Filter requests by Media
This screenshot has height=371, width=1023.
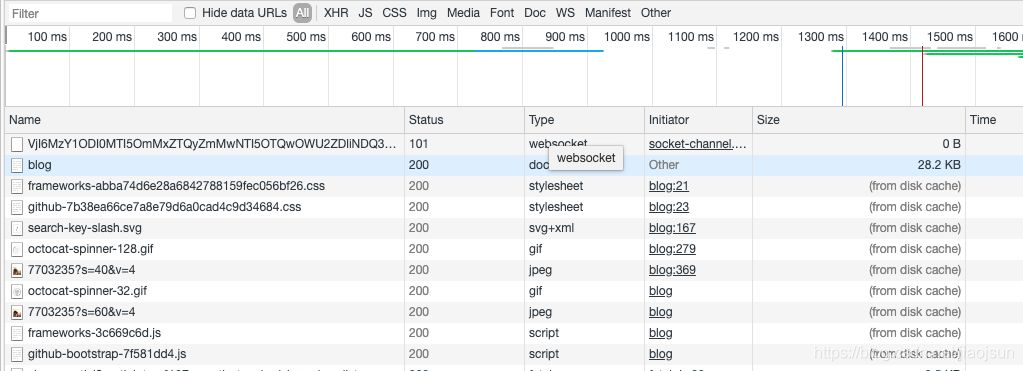point(463,13)
